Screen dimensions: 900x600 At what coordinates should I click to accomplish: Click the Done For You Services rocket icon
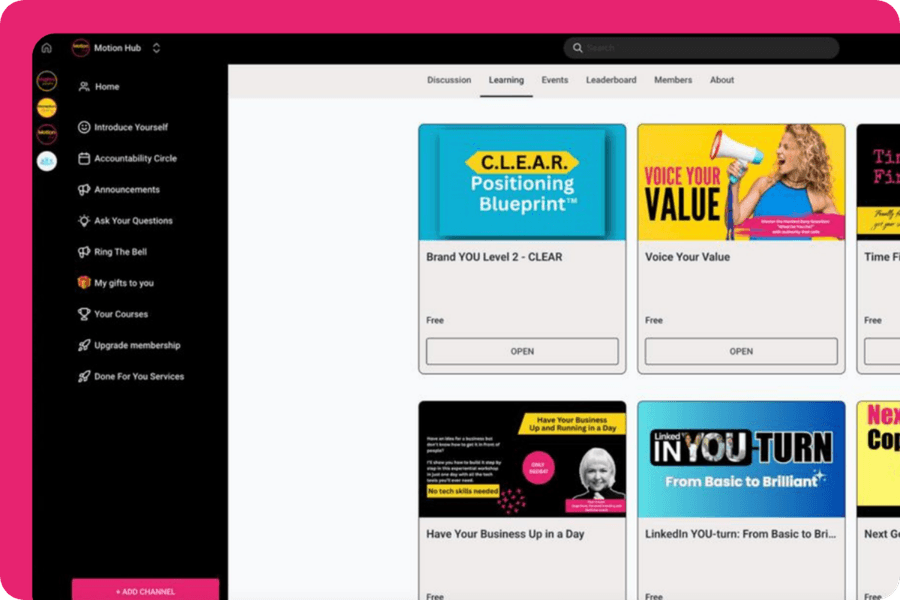tap(84, 376)
